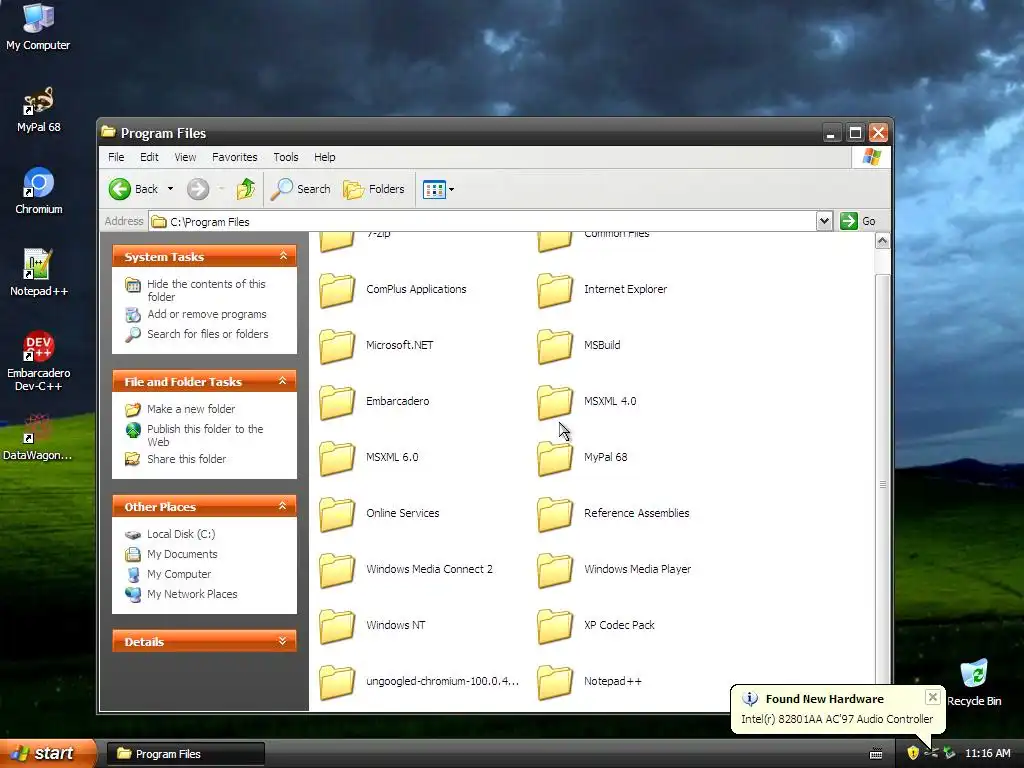
Task: Open the Help menu
Action: click(x=325, y=157)
